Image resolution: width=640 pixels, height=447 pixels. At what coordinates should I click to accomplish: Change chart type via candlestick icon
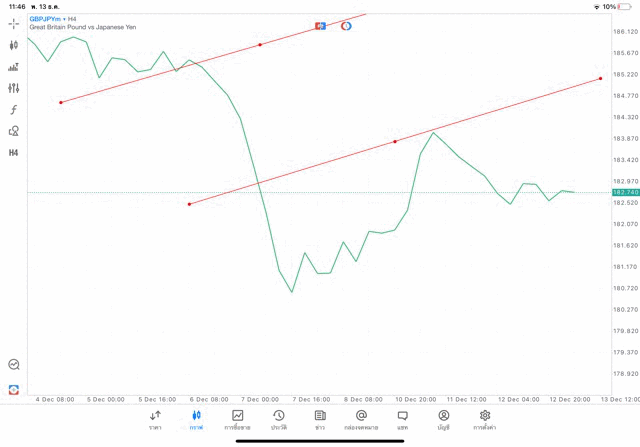14,45
